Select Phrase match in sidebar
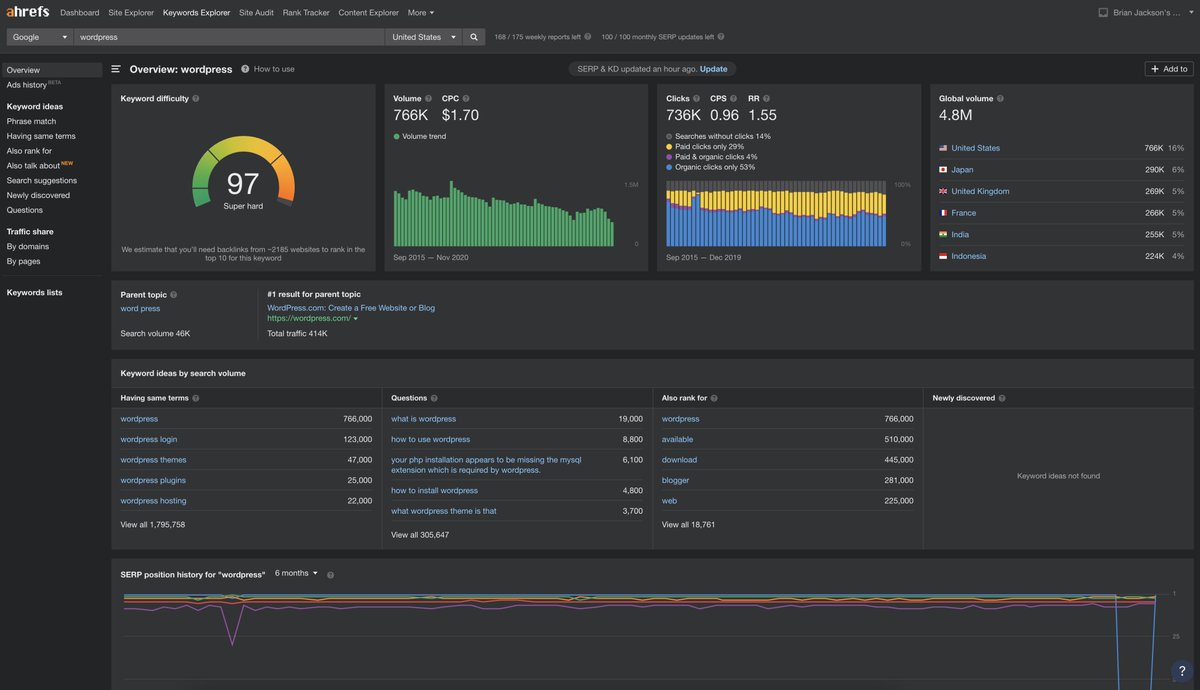Viewport: 1200px width, 690px height. pyautogui.click(x=31, y=121)
